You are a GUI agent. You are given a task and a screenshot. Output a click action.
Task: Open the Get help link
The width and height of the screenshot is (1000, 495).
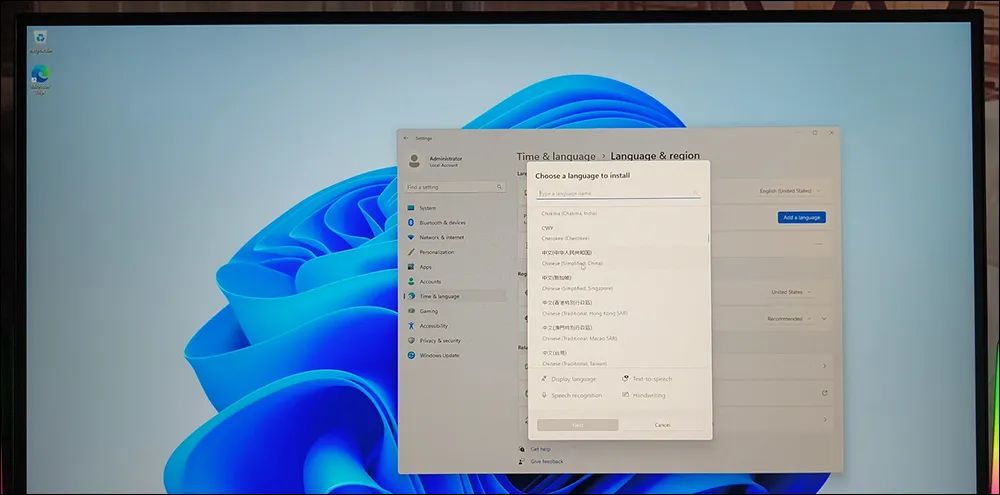541,449
